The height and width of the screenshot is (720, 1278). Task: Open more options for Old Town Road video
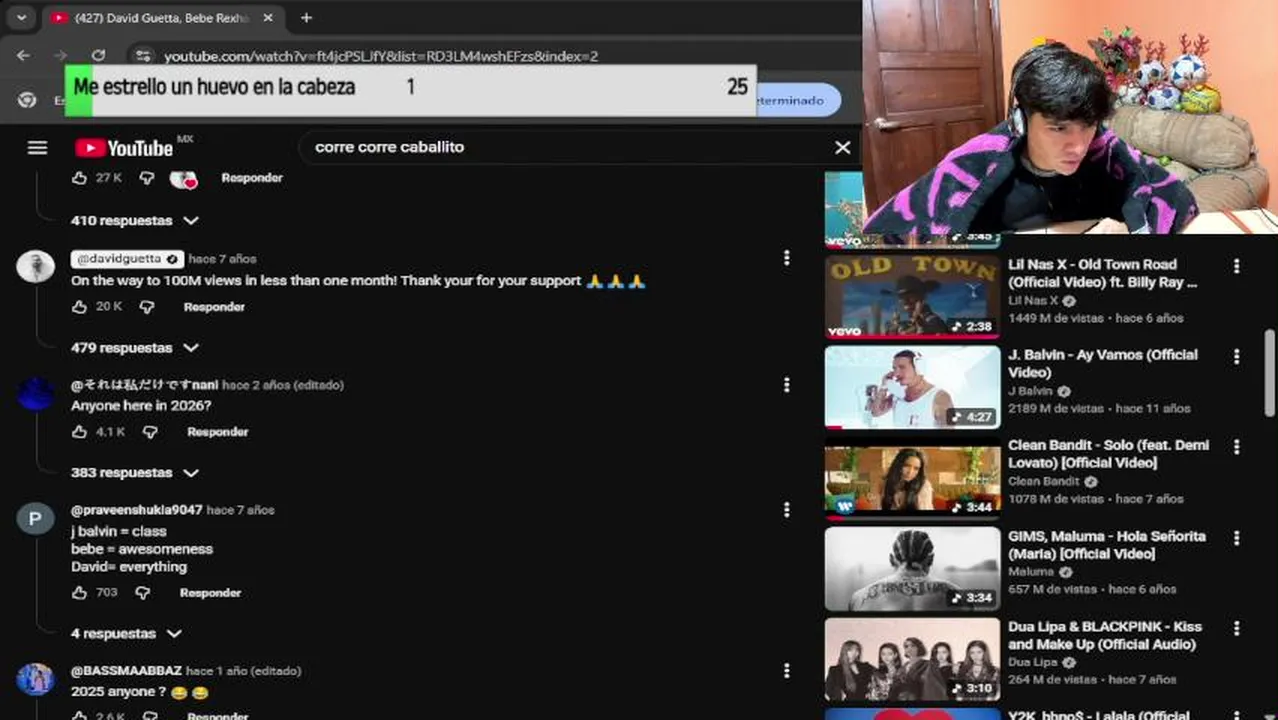(x=1237, y=266)
